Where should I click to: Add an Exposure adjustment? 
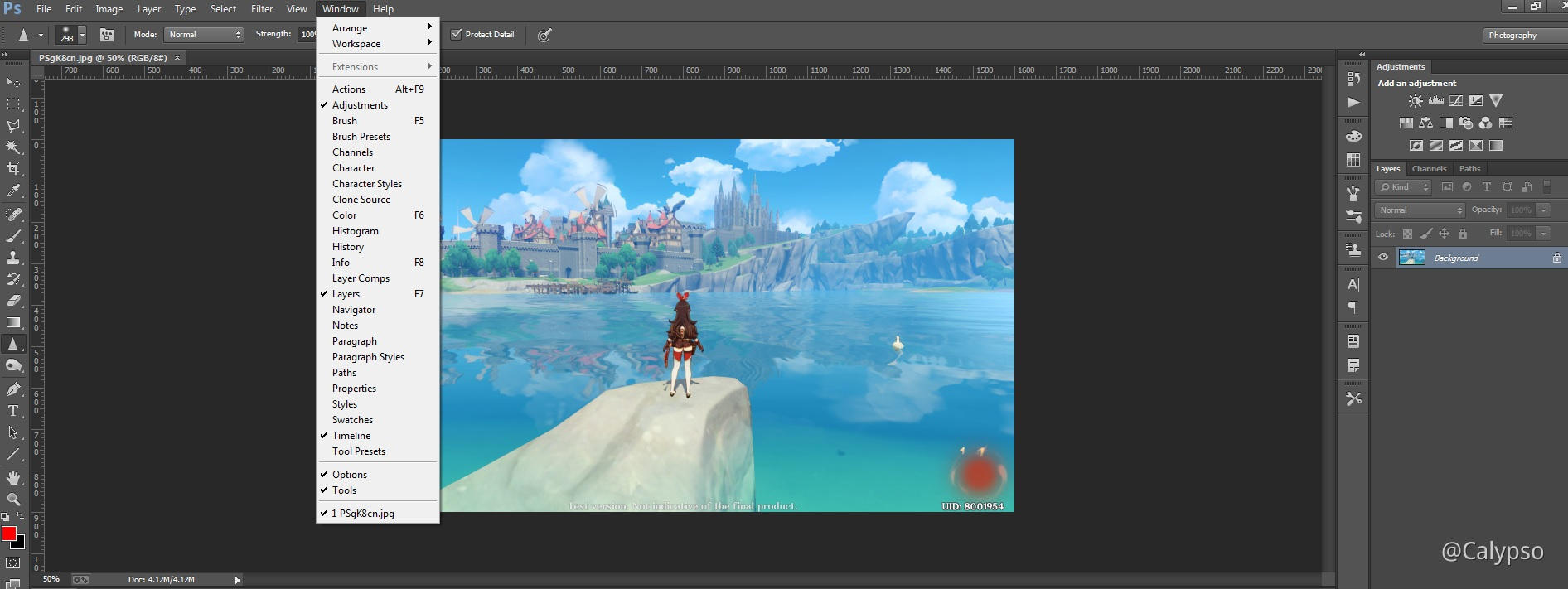pyautogui.click(x=1476, y=101)
